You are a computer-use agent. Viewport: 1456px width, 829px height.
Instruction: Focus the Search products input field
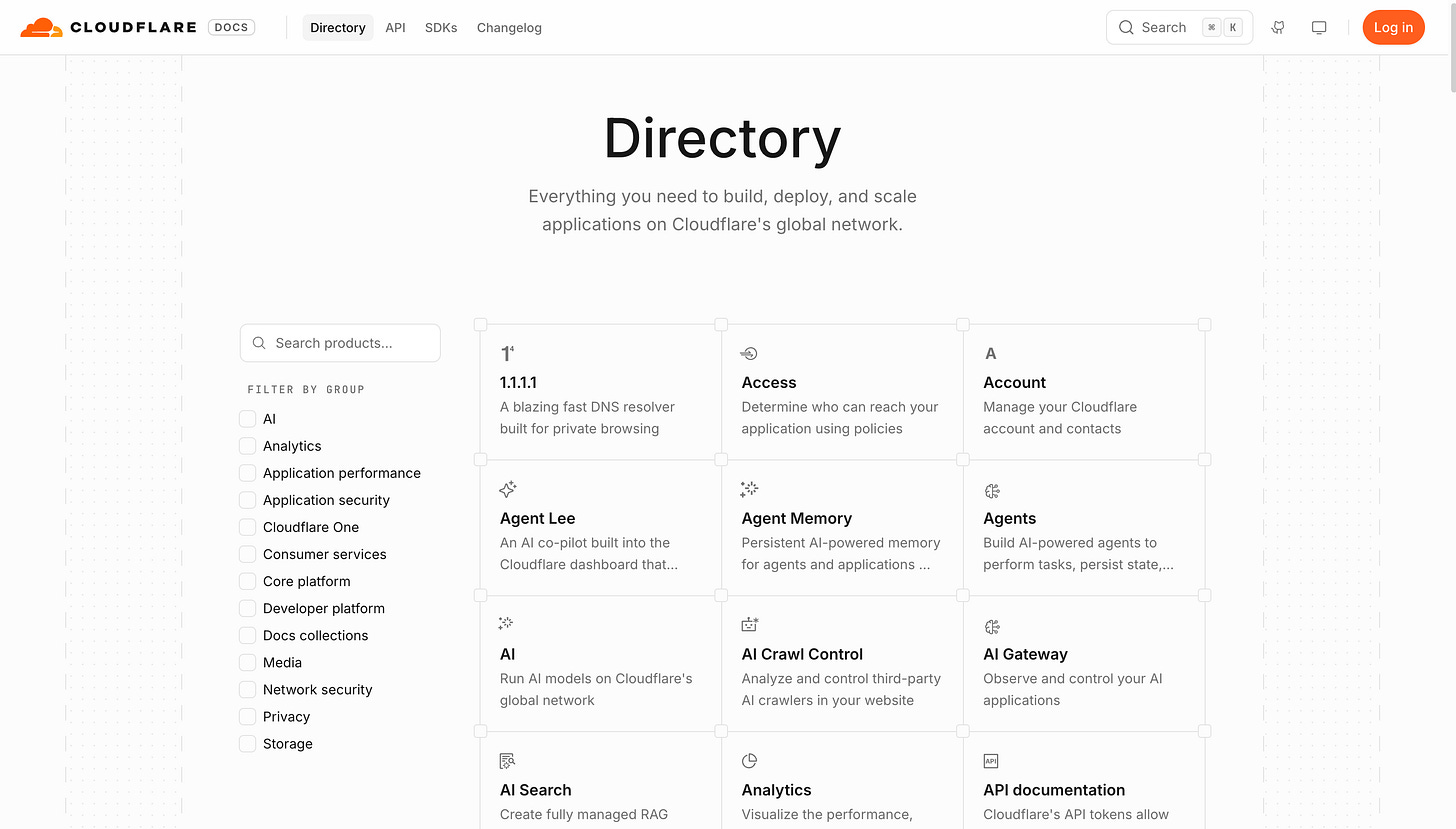[x=340, y=343]
